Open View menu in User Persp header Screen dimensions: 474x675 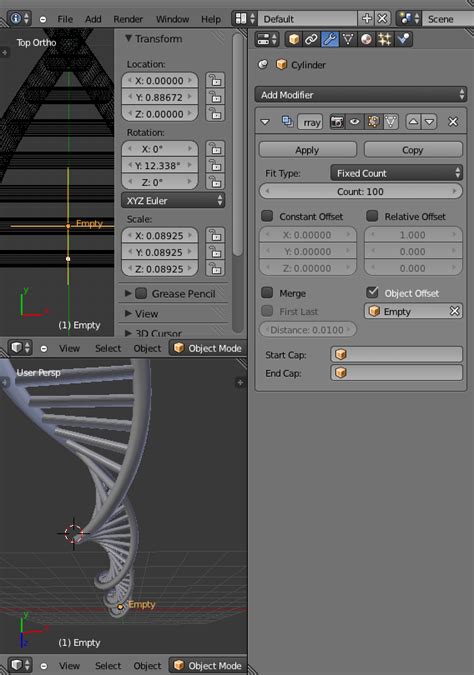pos(69,665)
